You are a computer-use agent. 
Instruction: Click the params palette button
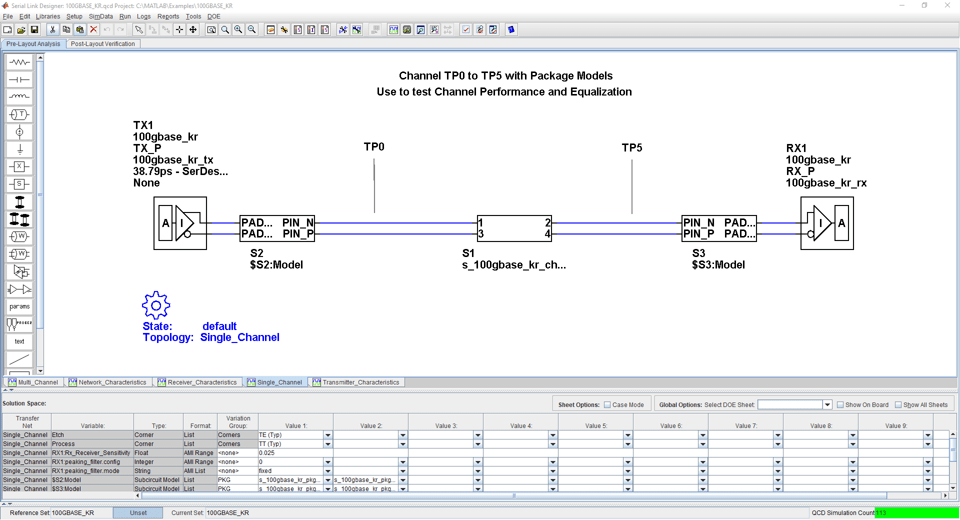[19, 306]
